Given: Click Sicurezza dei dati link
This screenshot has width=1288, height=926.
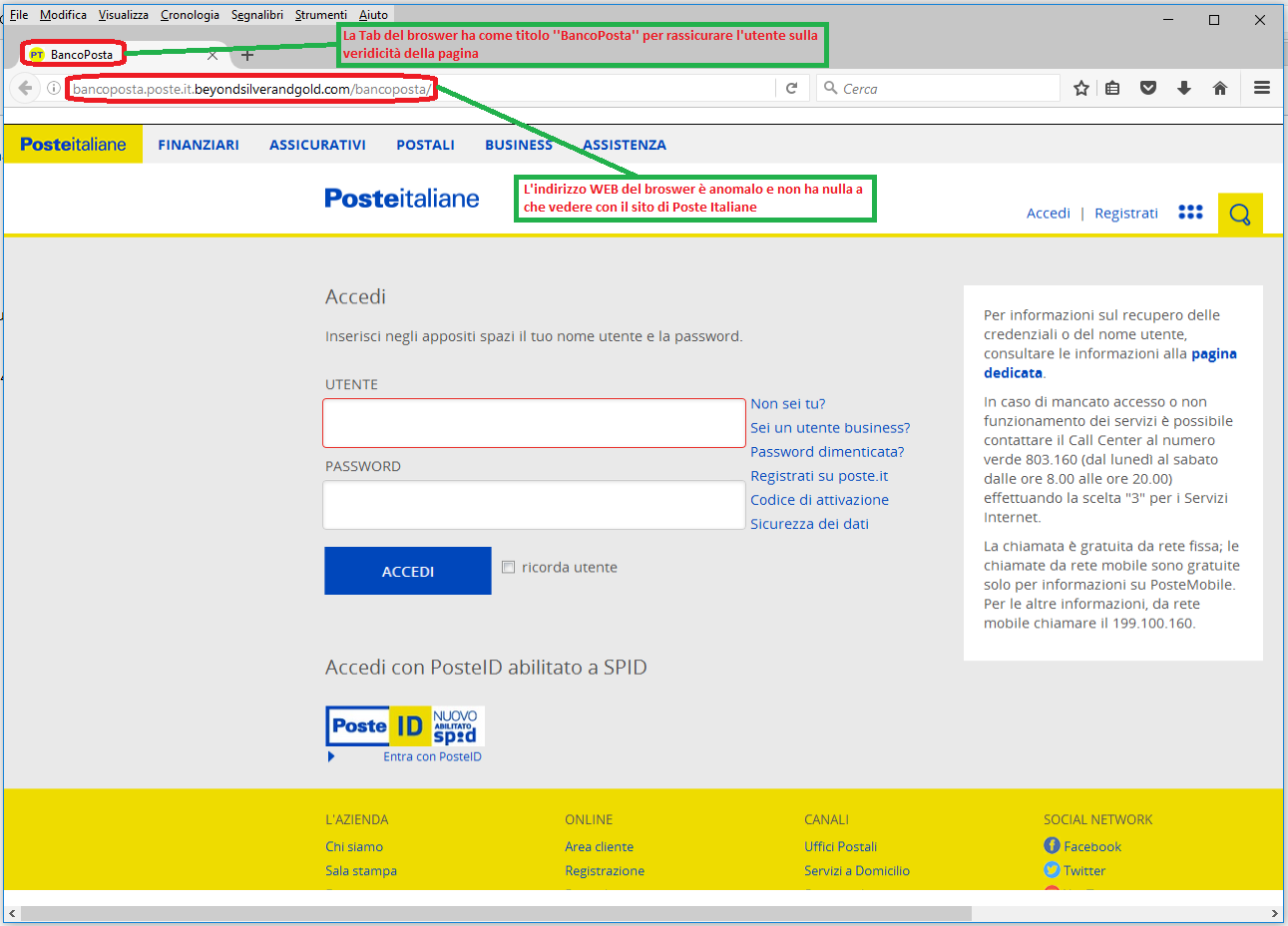Looking at the screenshot, I should (809, 523).
